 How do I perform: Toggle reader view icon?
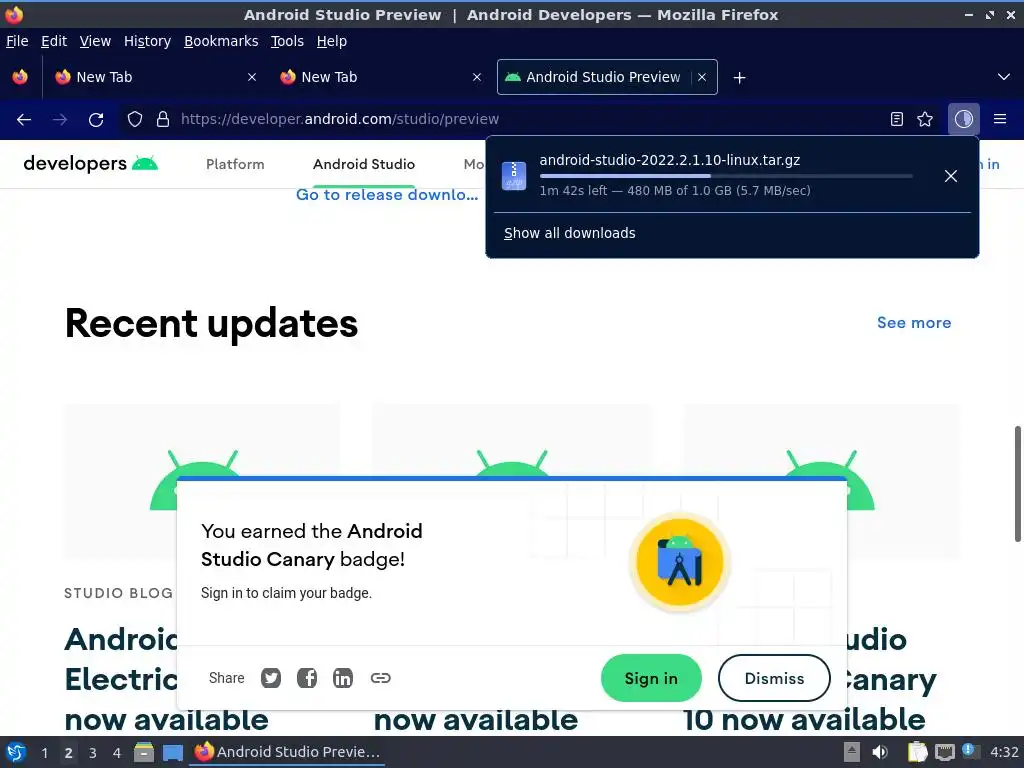click(897, 119)
